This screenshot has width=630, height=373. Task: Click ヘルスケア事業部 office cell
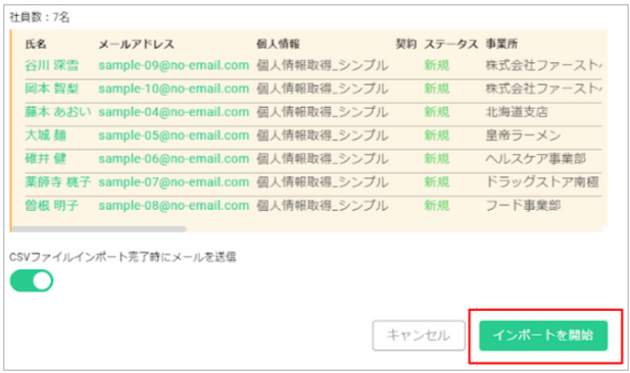point(536,158)
